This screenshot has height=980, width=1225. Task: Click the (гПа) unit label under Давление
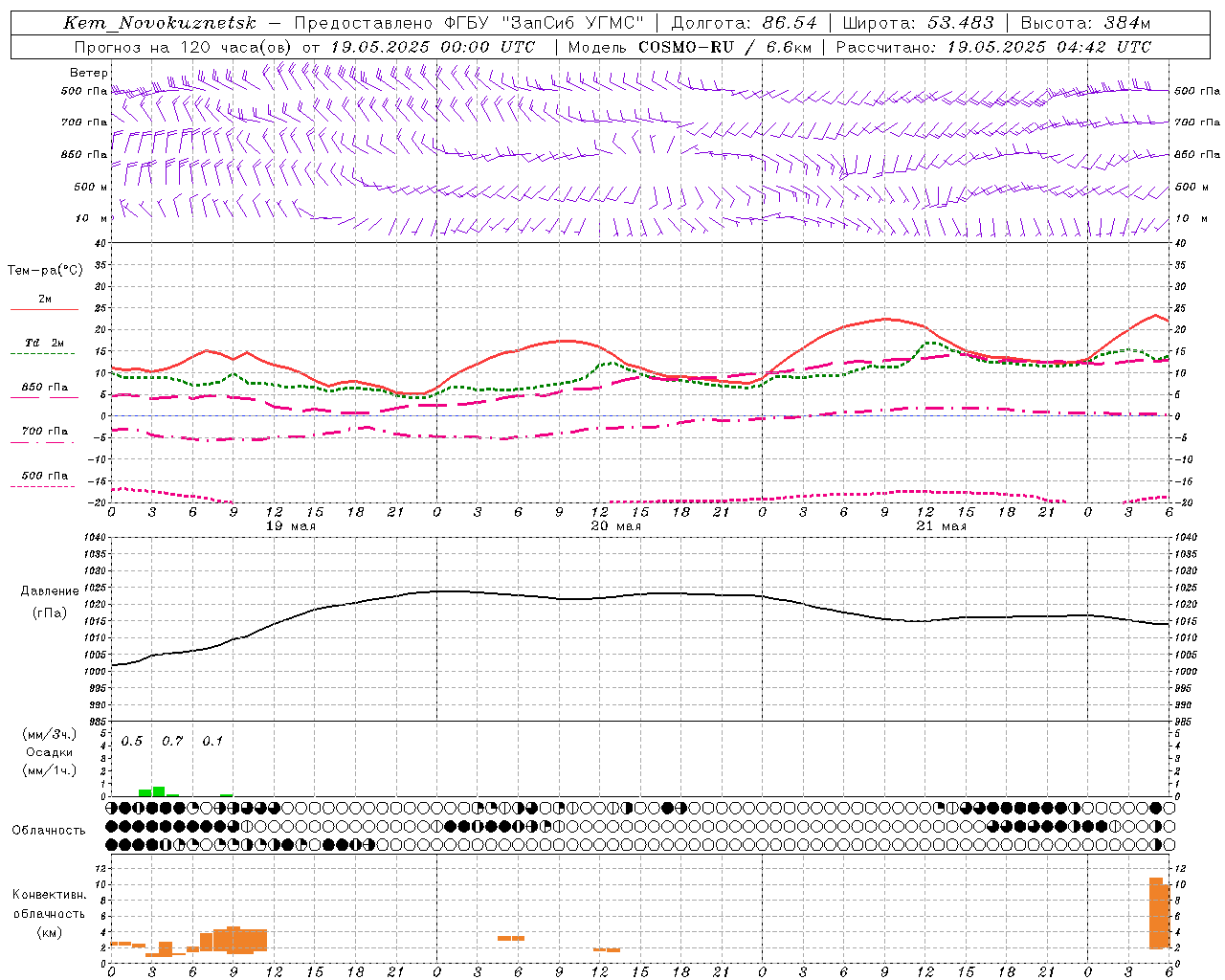pos(50,613)
